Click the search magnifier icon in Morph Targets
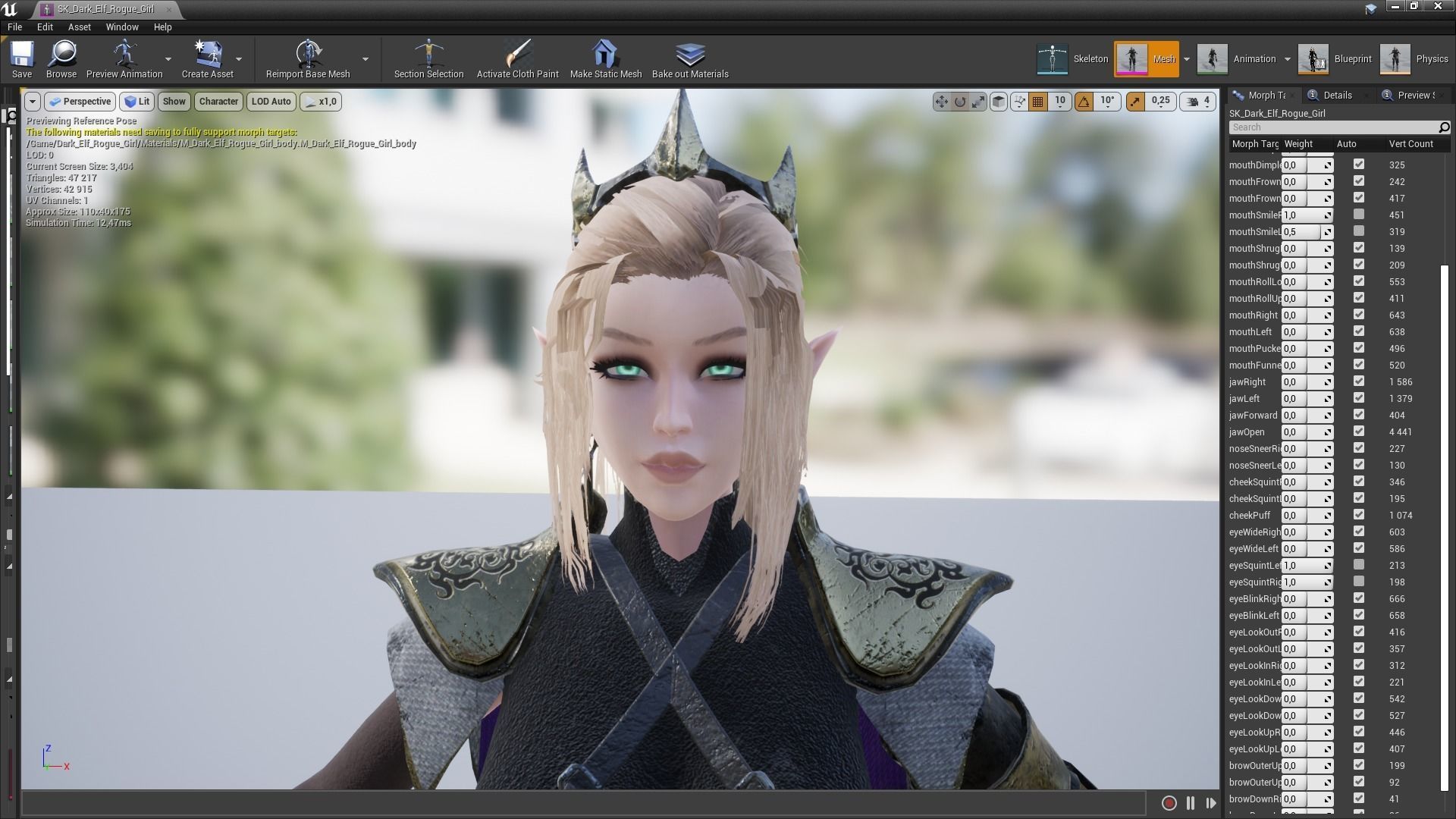 point(1443,127)
